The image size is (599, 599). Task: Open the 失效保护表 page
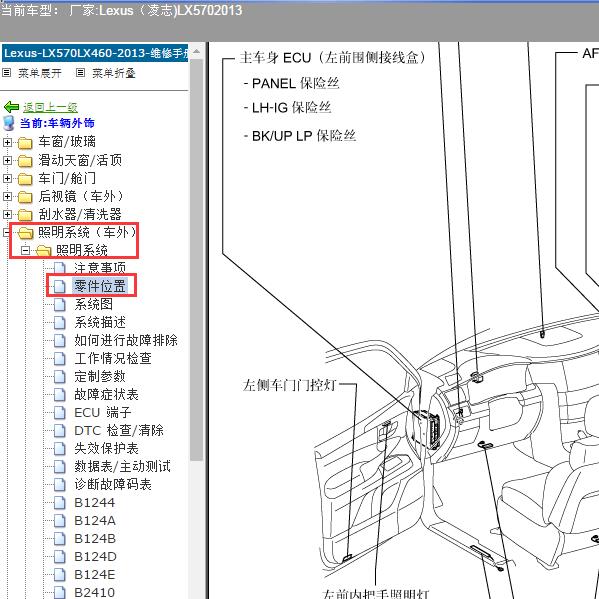[107, 448]
